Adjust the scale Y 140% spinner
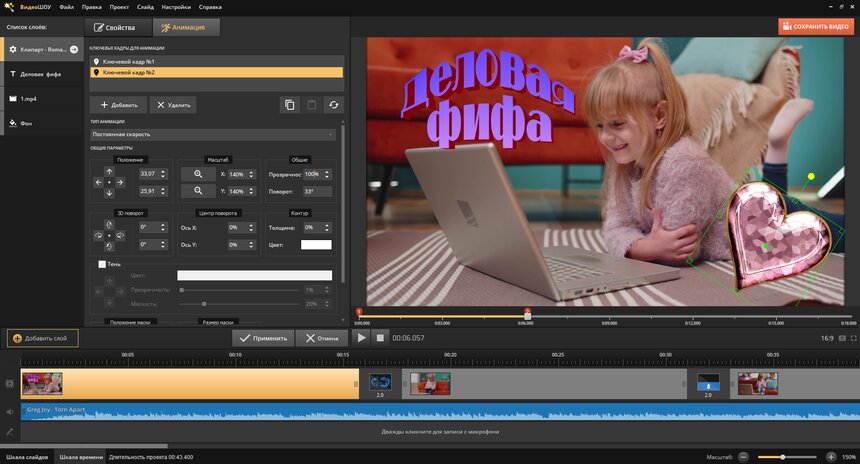 point(242,191)
